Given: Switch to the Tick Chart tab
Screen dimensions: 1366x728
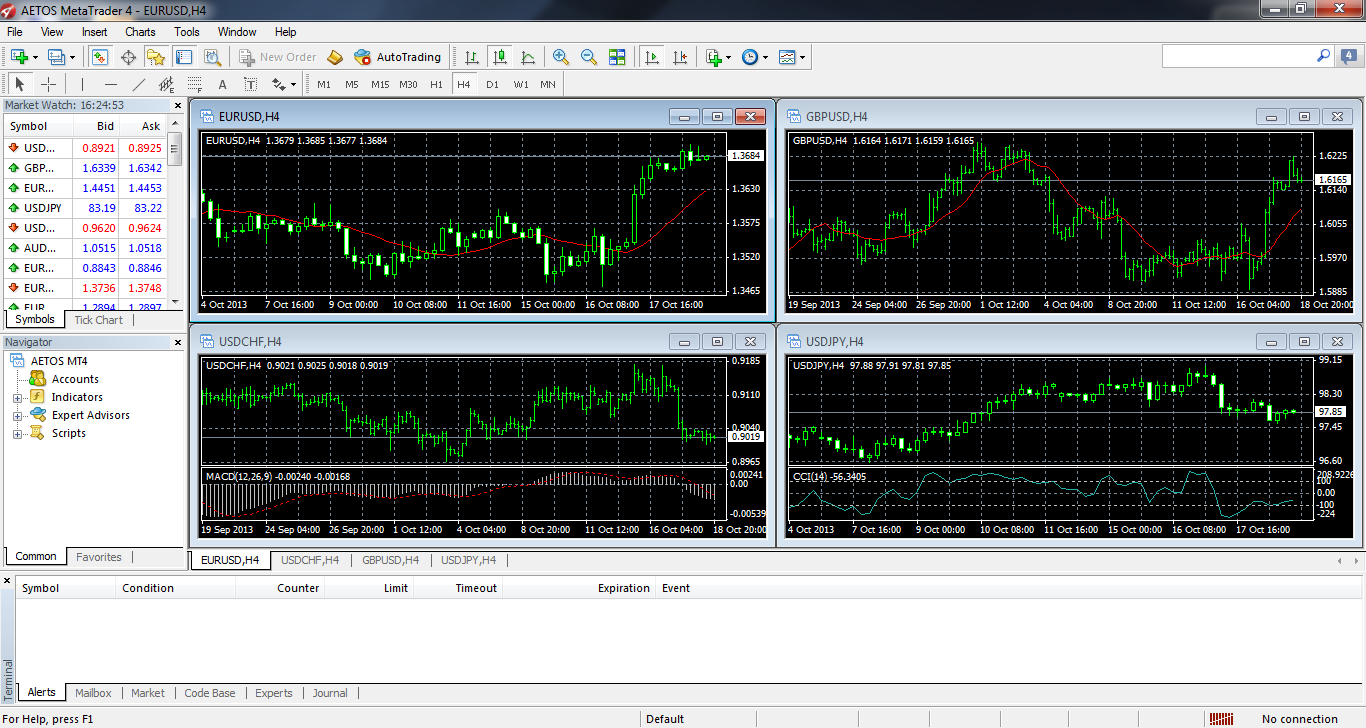Looking at the screenshot, I should click(99, 320).
